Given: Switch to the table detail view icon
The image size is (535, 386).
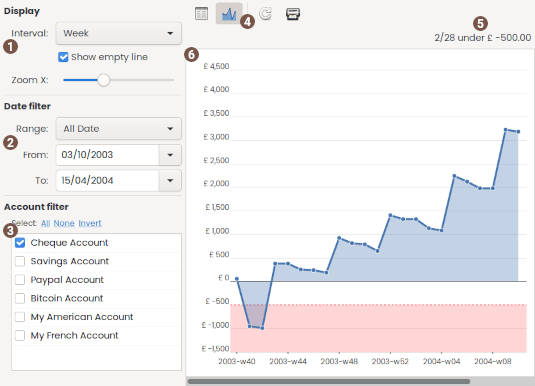Looking at the screenshot, I should tap(201, 14).
